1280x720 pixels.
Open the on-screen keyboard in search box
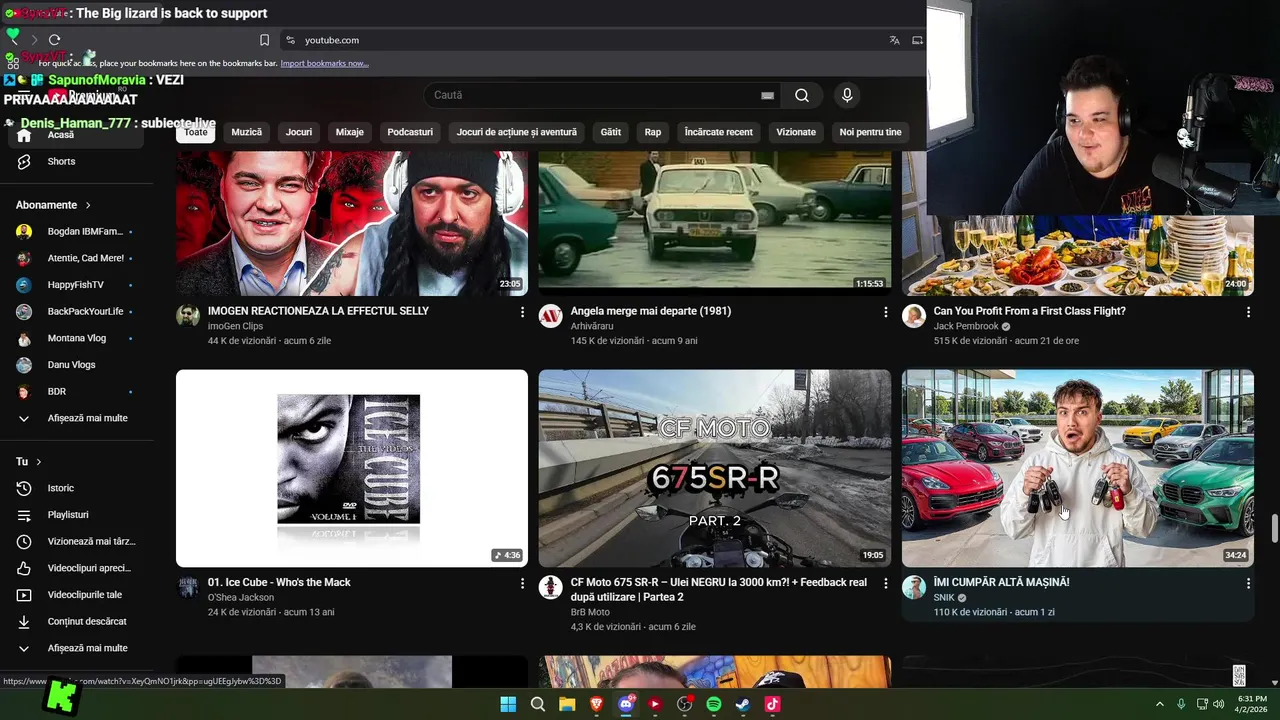(x=767, y=95)
